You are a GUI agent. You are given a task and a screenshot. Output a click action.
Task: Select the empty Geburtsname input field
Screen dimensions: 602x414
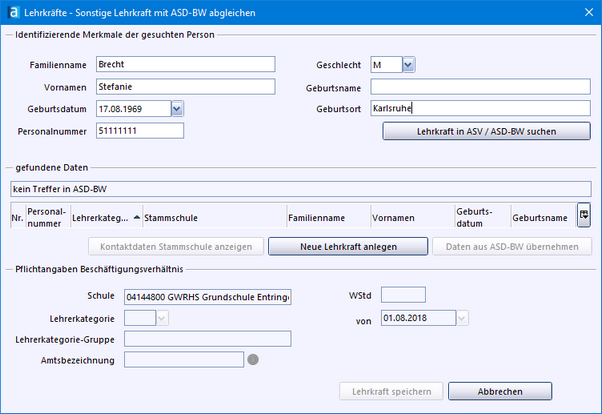pyautogui.click(x=481, y=87)
